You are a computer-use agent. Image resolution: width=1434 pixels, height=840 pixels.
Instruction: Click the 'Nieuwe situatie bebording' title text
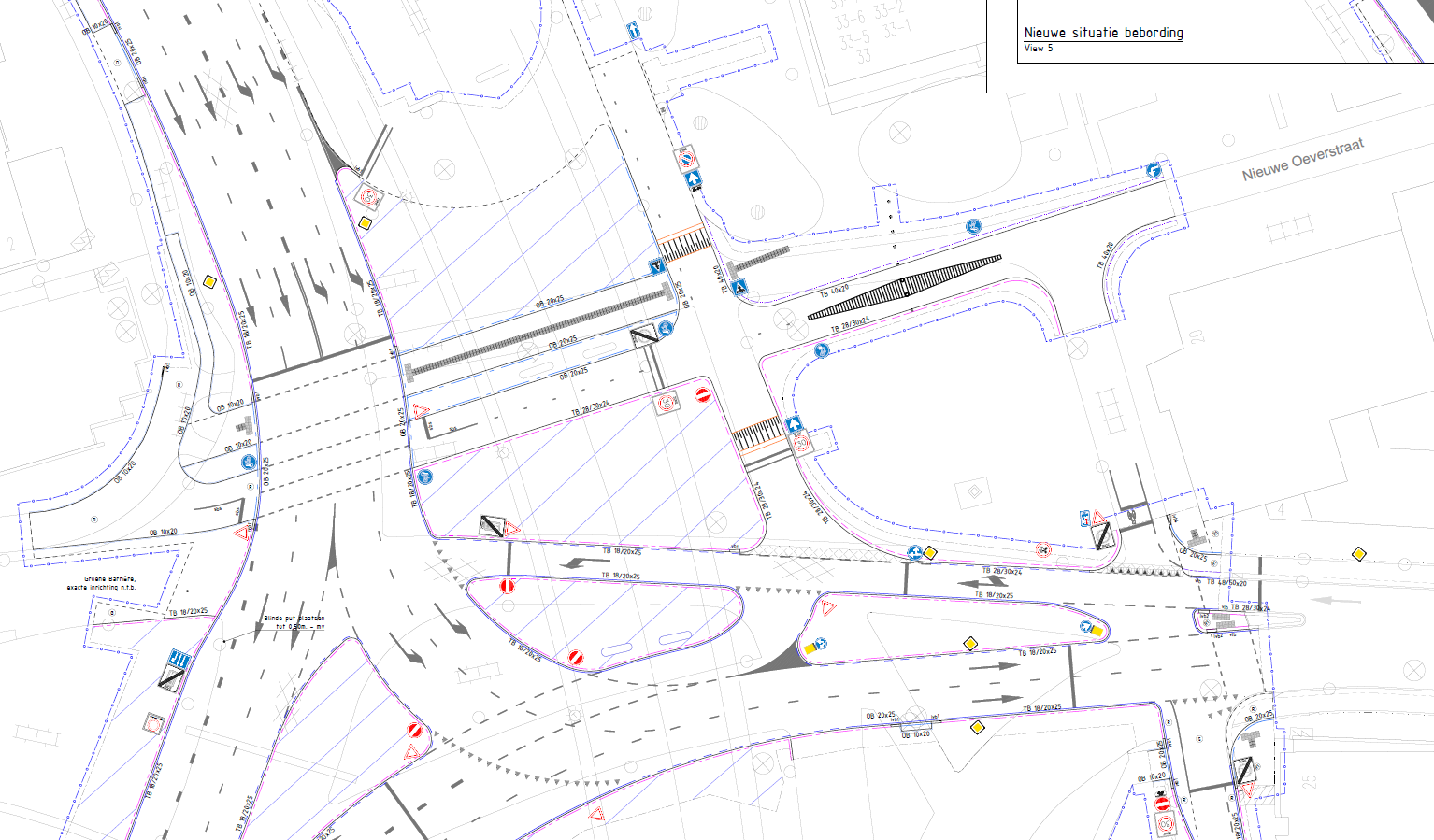1103,33
